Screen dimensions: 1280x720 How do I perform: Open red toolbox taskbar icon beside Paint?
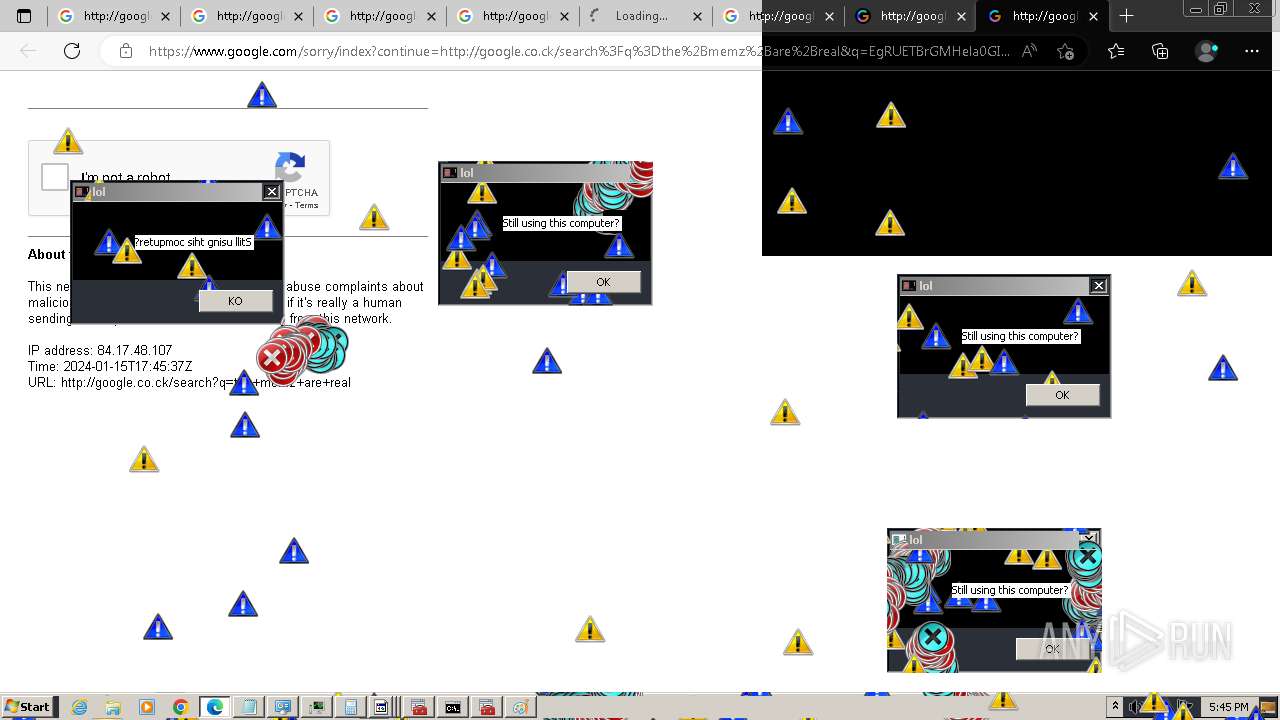click(487, 707)
